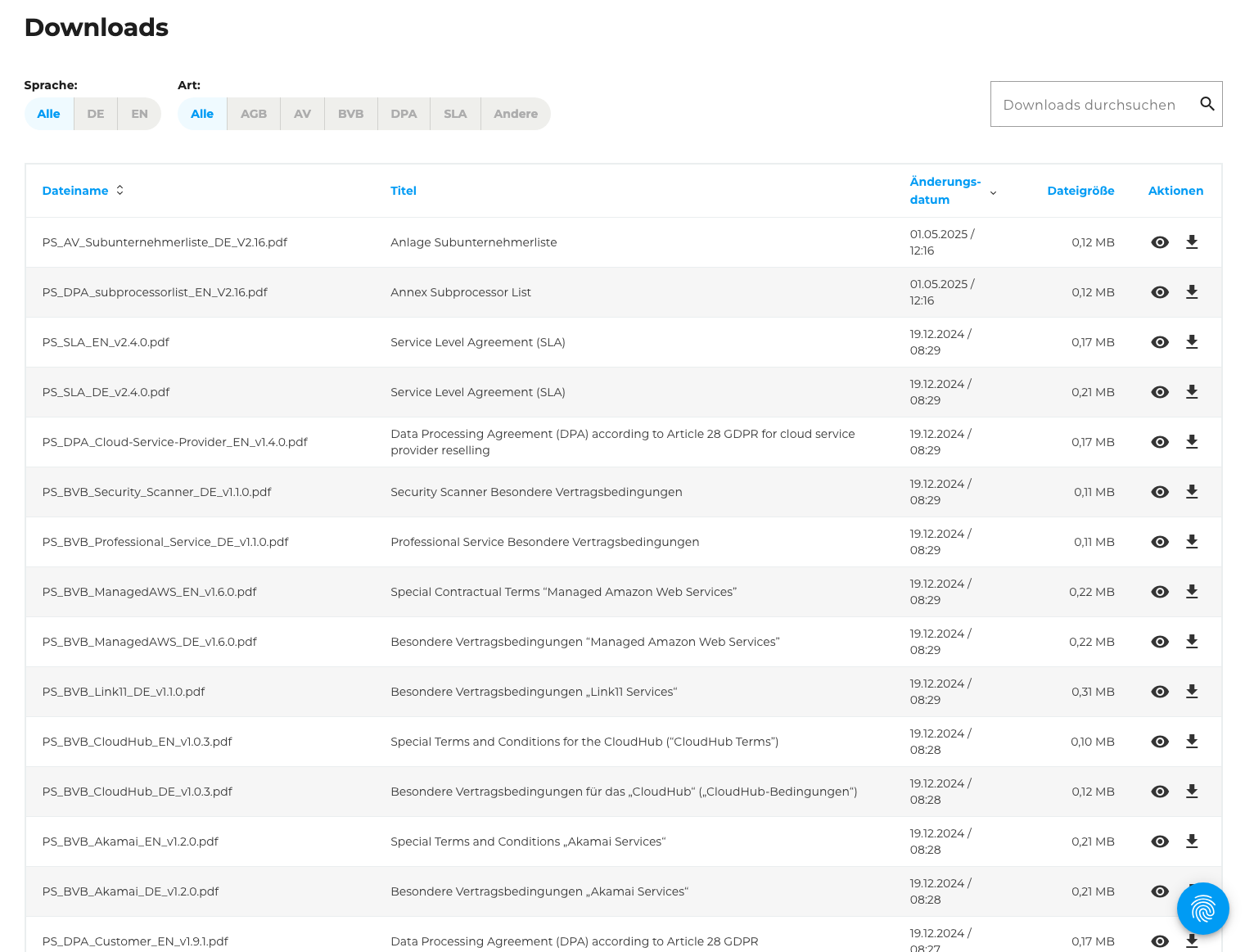The image size is (1245, 952).
Task: Switch to the AGB filter tab
Action: click(x=253, y=114)
